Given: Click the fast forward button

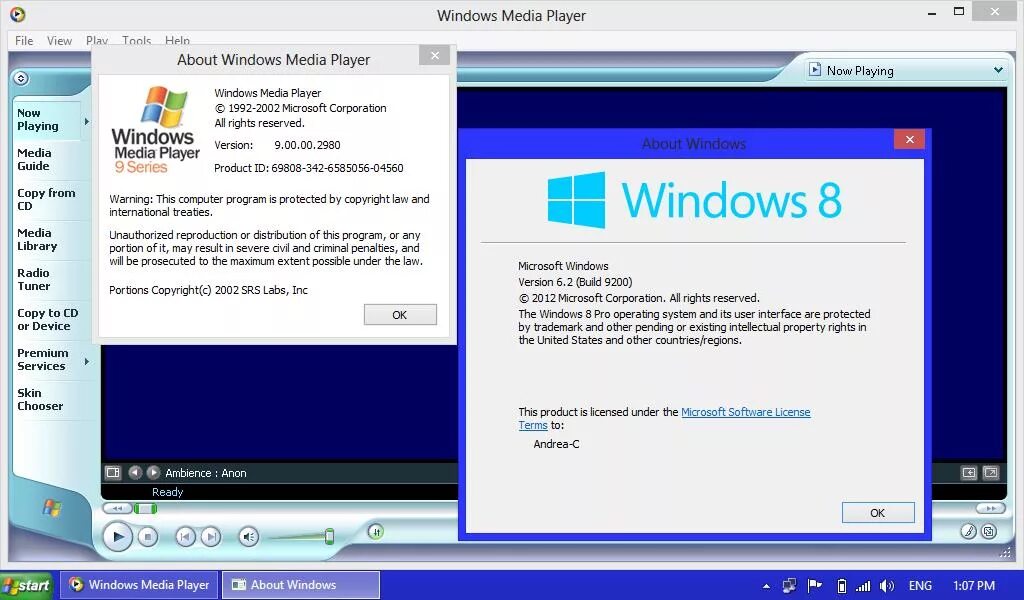Looking at the screenshot, I should 991,509.
